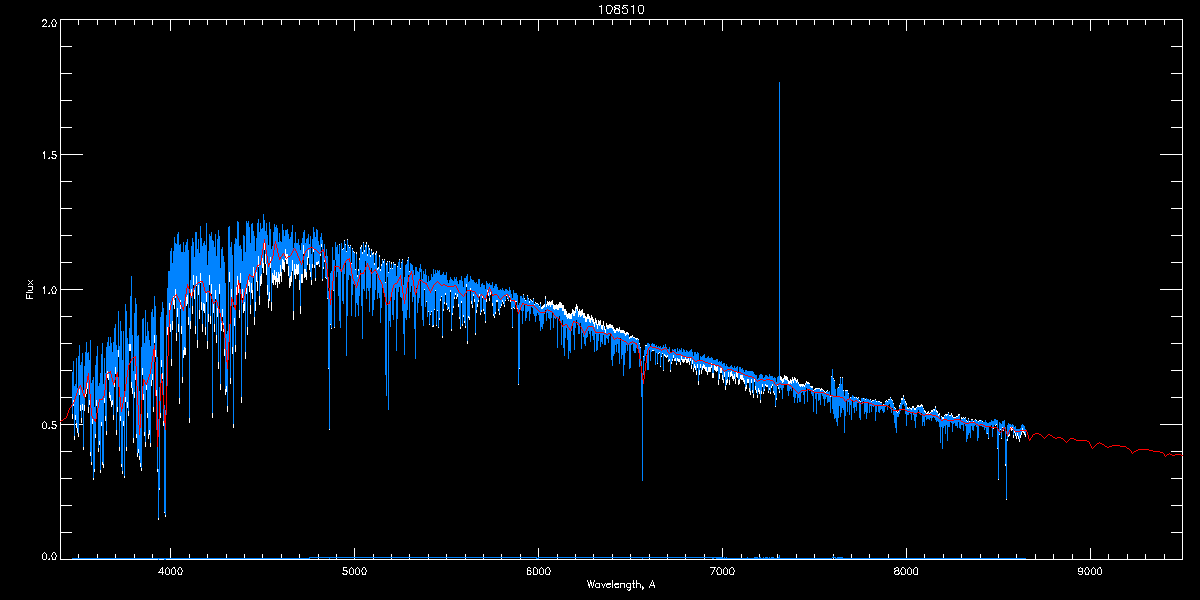This screenshot has height=600, width=1200.
Task: Click the tall gray spike's top near 7300
Action: [x=779, y=84]
